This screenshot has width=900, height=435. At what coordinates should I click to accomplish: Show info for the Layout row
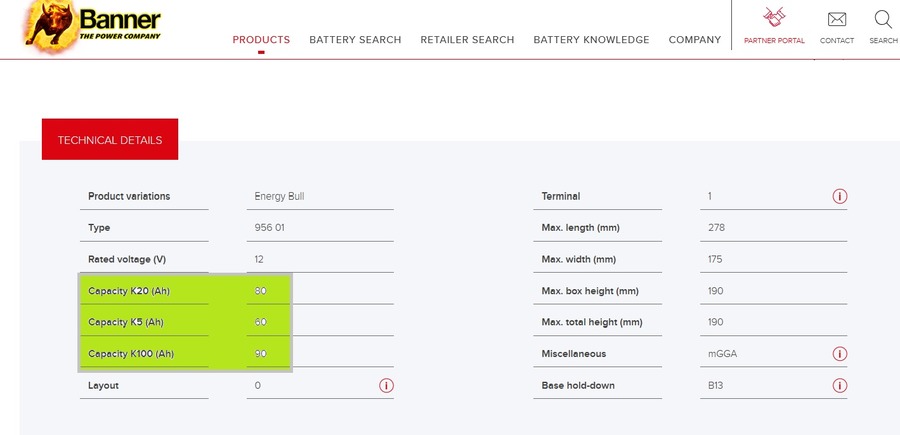(x=386, y=386)
